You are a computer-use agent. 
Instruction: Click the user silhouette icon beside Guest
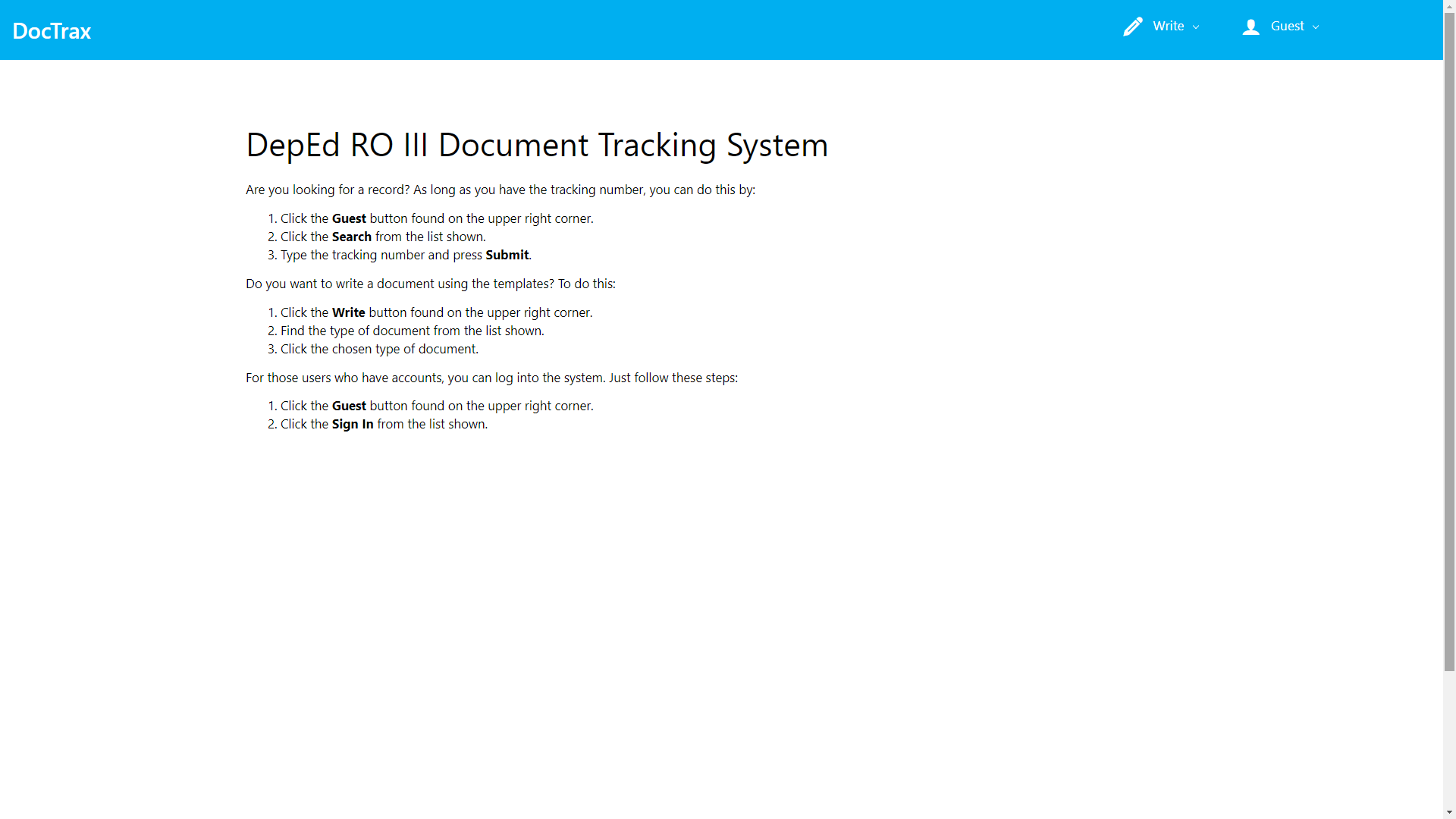click(1250, 27)
